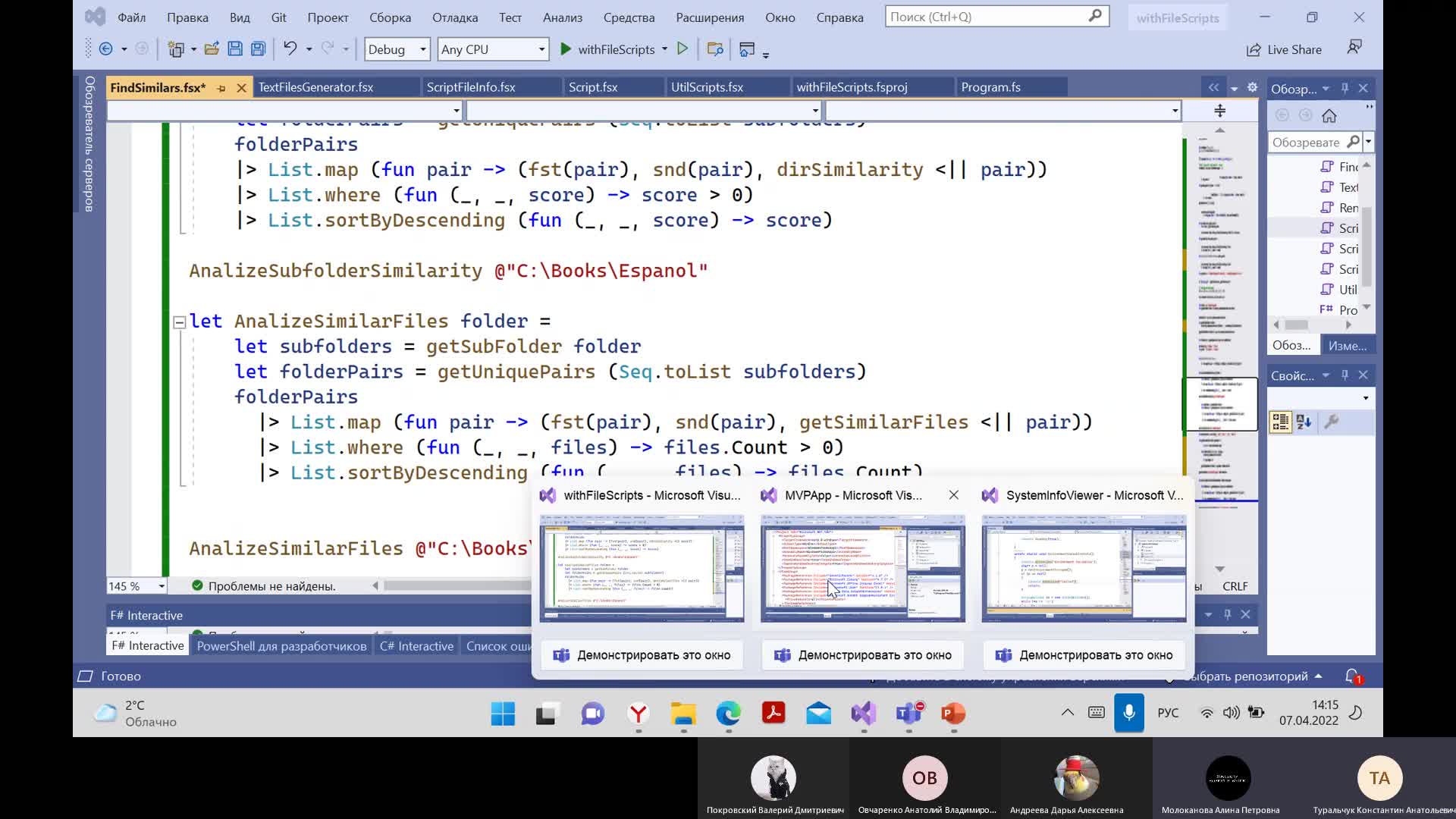
Task: Switch to the TextFilesGenerator.fsx tab
Action: (316, 87)
